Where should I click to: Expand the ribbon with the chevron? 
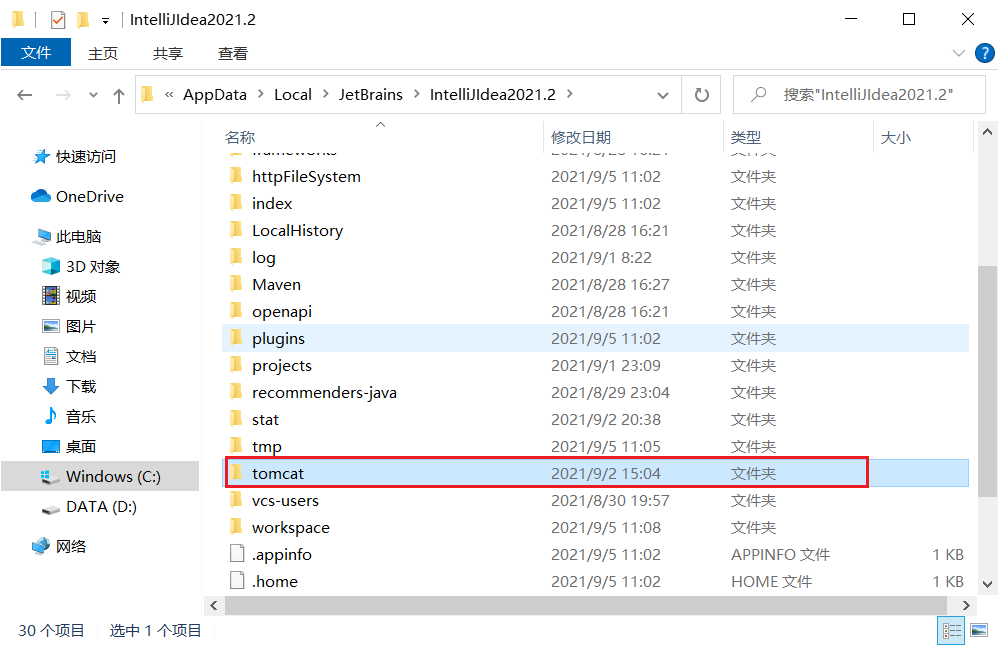(958, 54)
